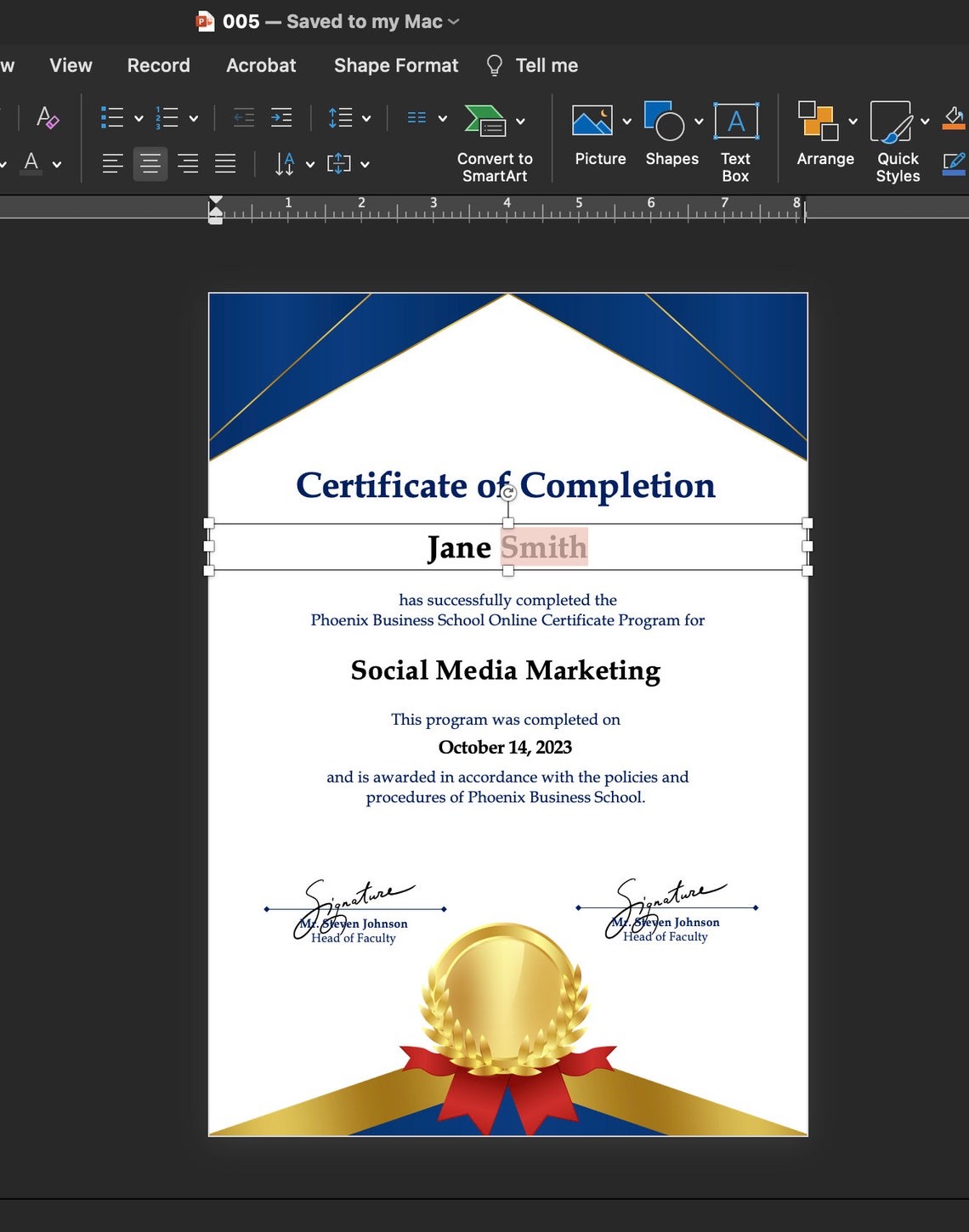This screenshot has height=1232, width=969.
Task: Expand the Line Spacing dropdown arrow
Action: [x=366, y=117]
